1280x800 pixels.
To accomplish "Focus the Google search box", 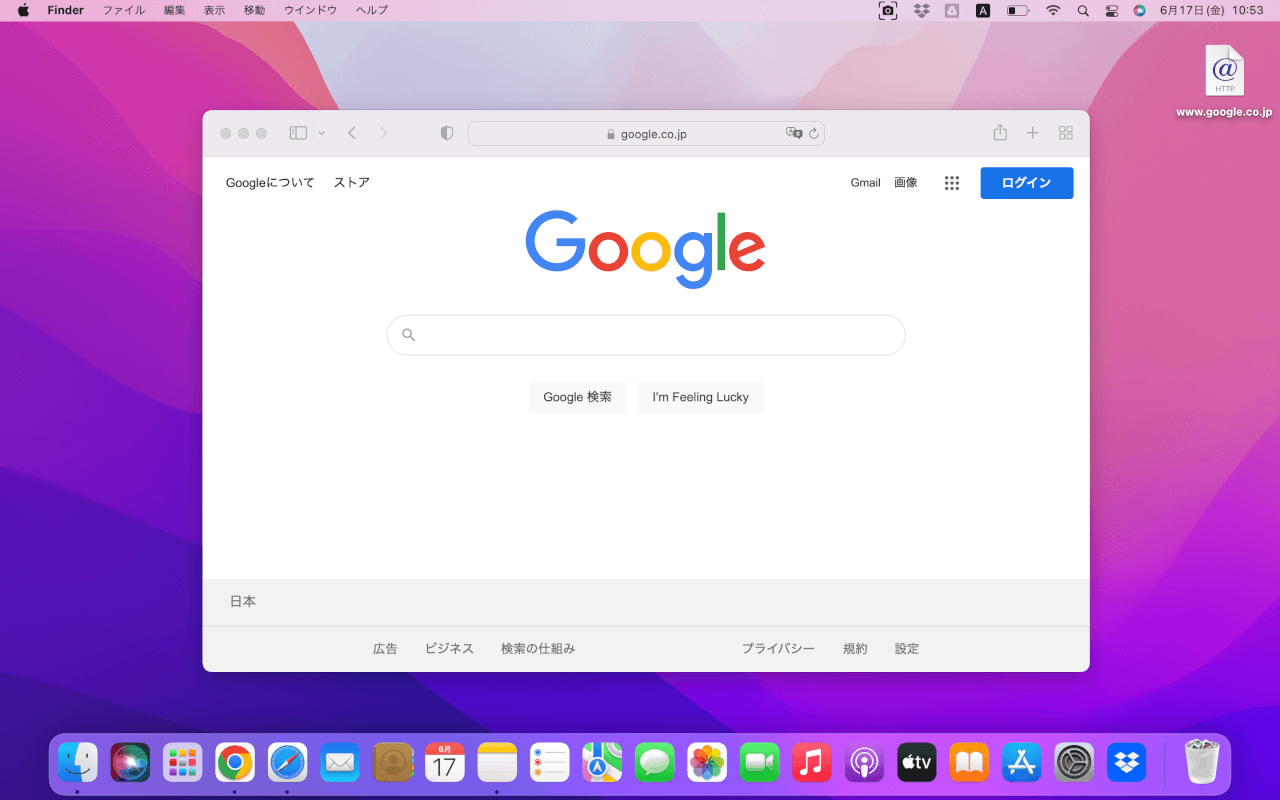I will click(x=646, y=335).
